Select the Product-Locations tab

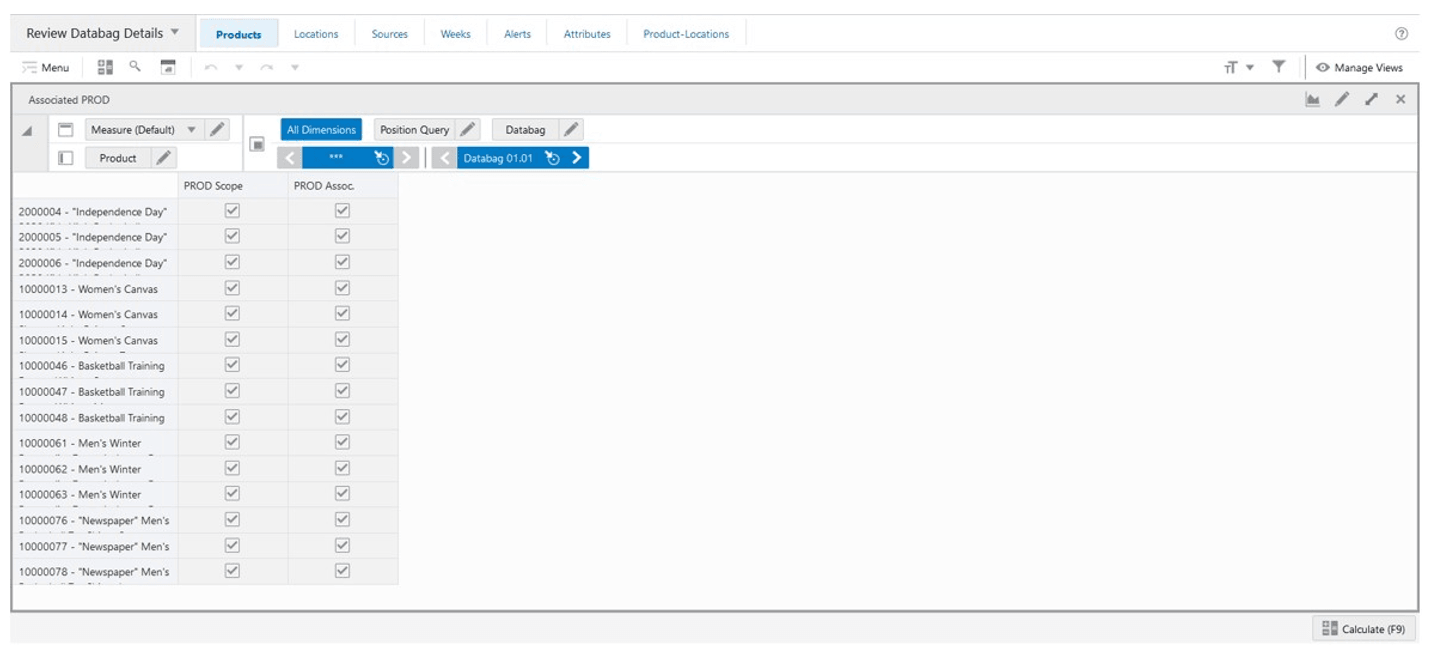[x=686, y=33]
